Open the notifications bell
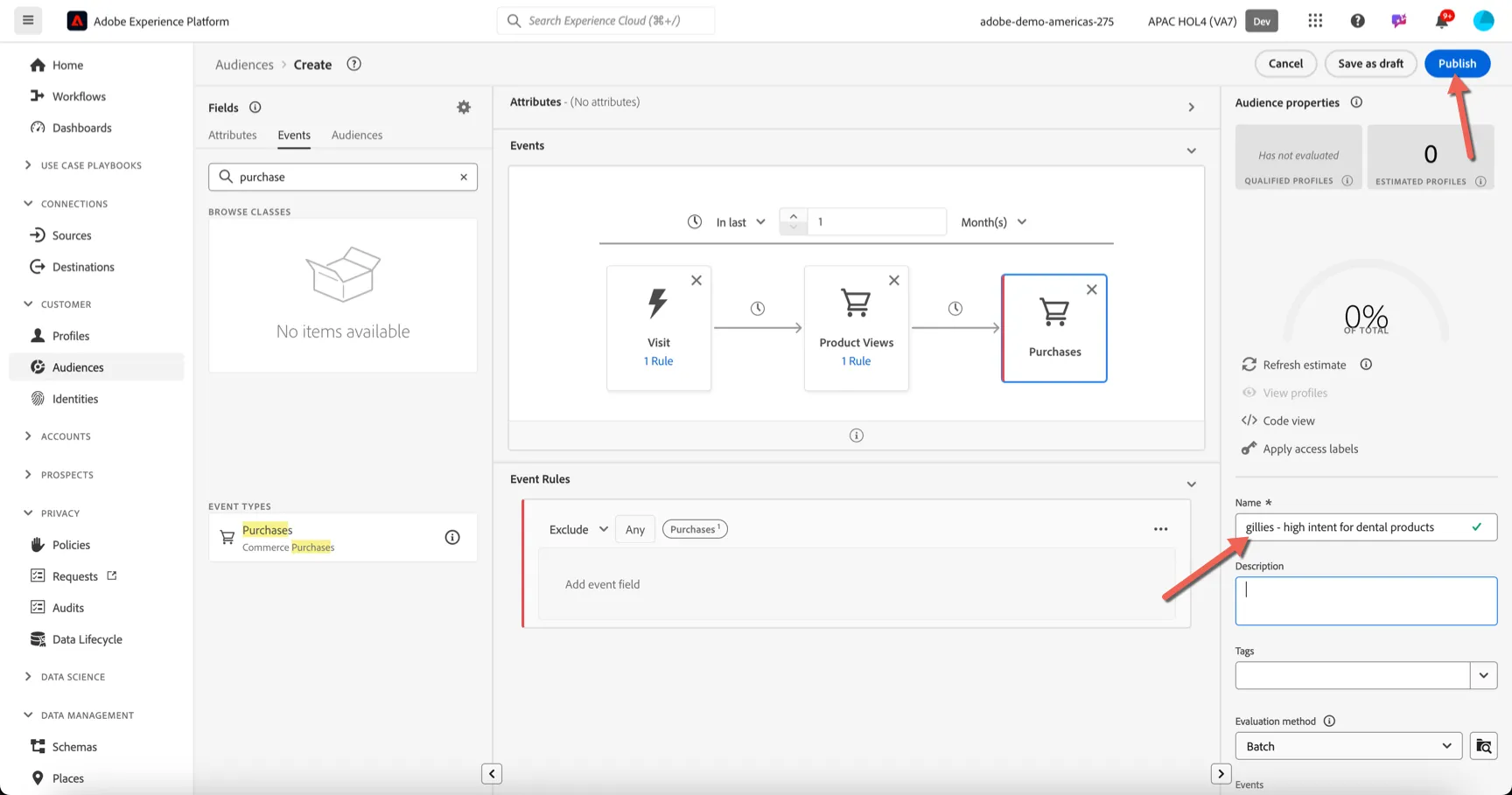The width and height of the screenshot is (1512, 795). click(1441, 20)
